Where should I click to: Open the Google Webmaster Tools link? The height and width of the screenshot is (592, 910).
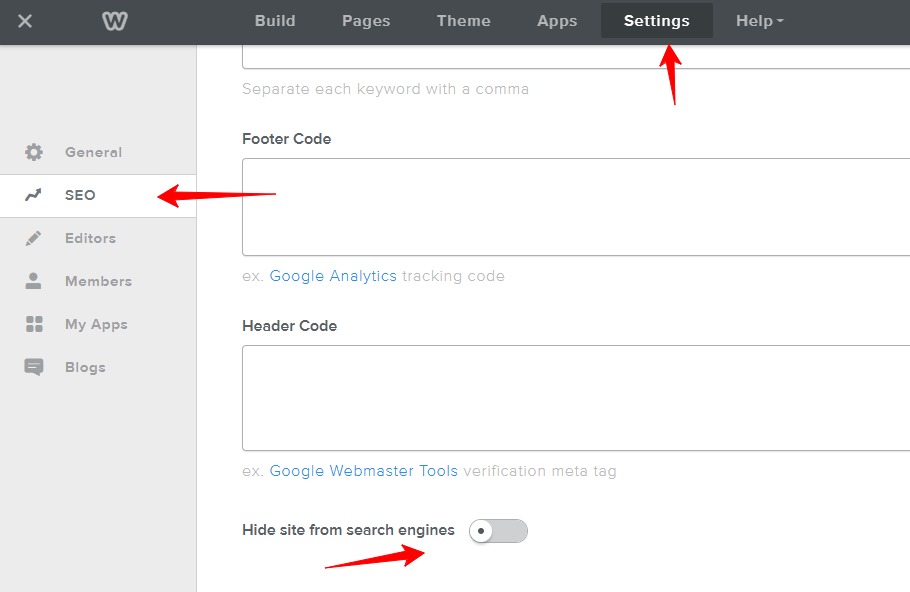[363, 471]
